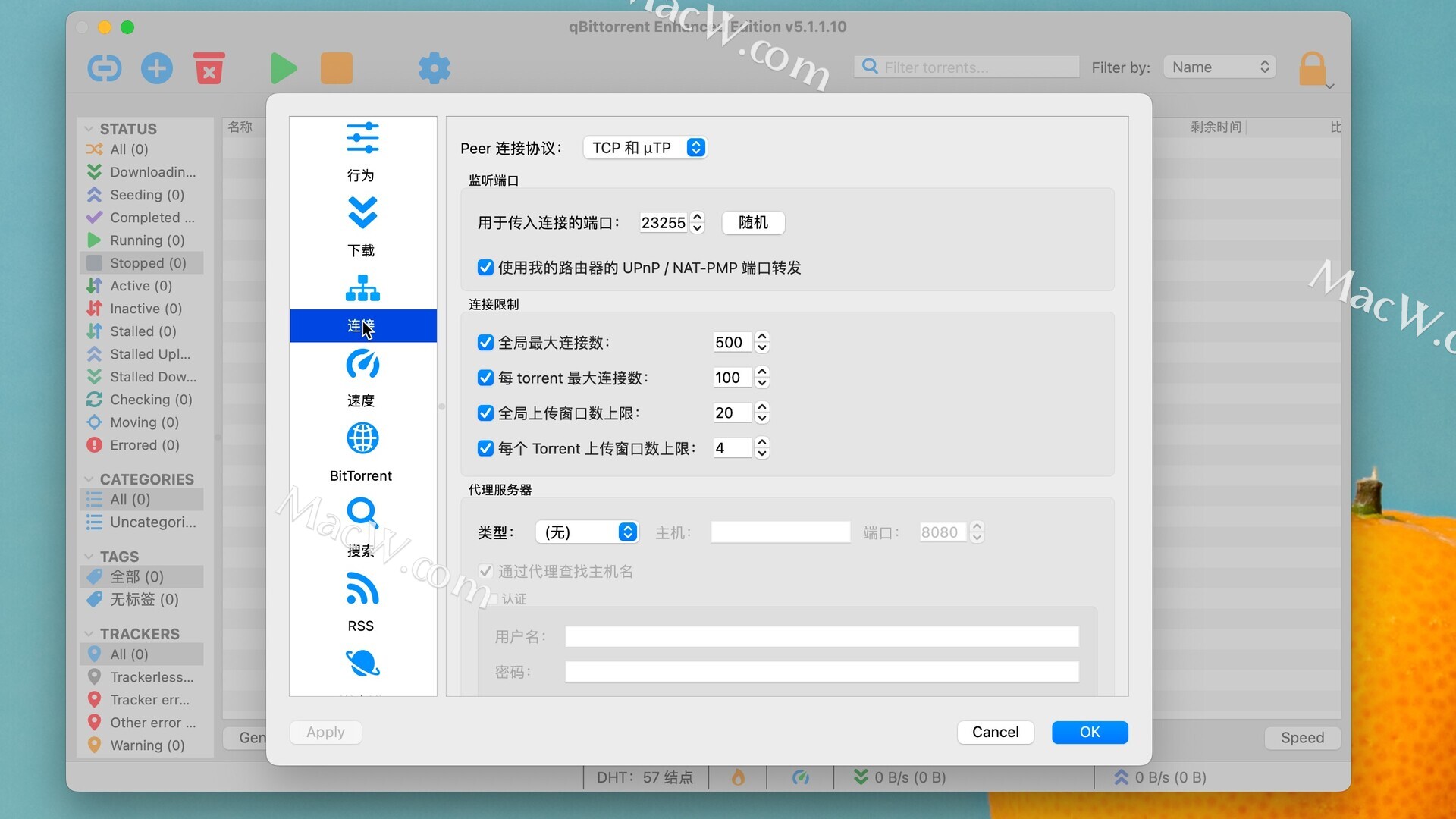Click the flame icon in status bar
Screen dimensions: 1456x819
[738, 777]
